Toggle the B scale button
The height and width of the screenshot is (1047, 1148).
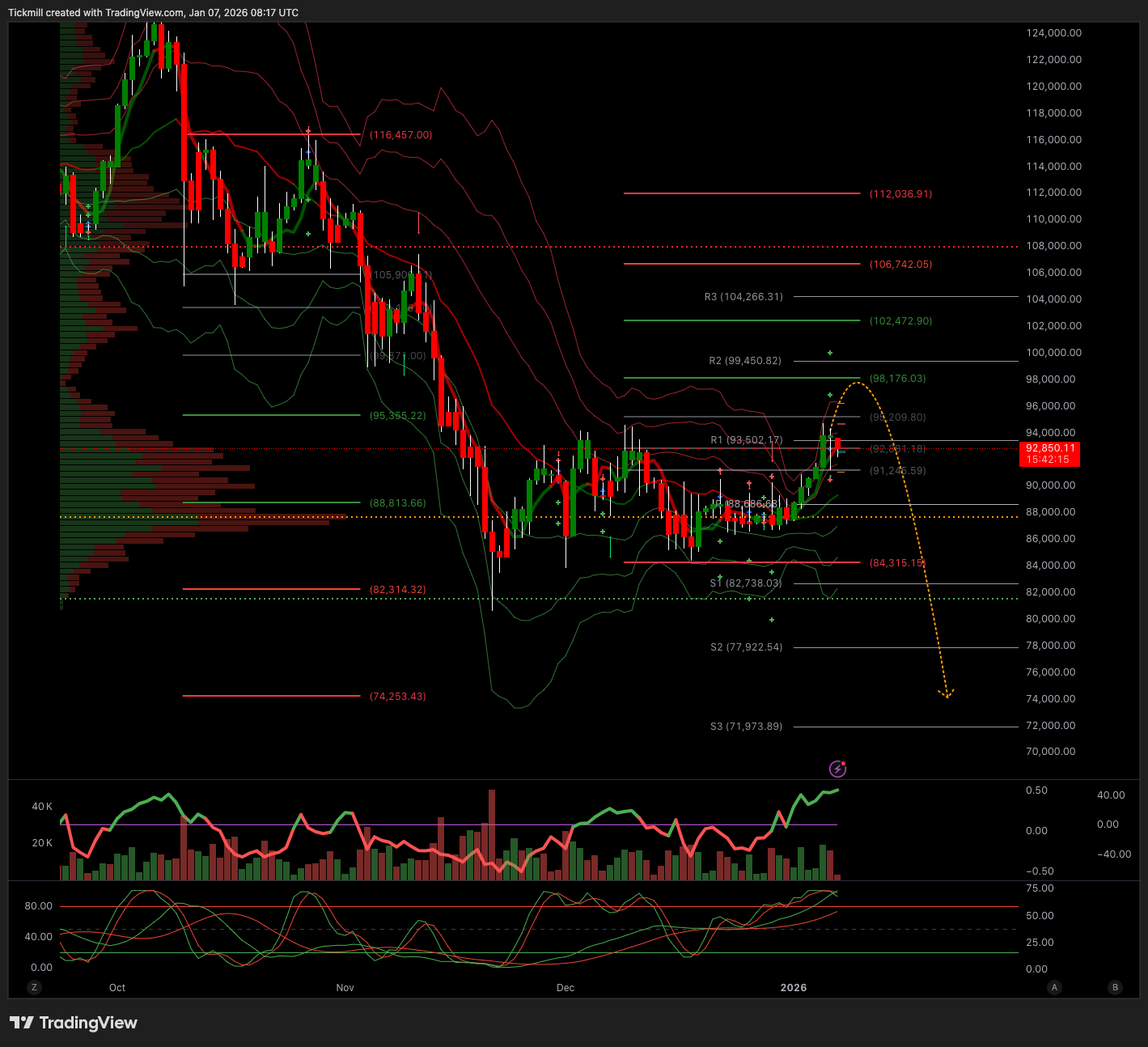(x=1116, y=987)
